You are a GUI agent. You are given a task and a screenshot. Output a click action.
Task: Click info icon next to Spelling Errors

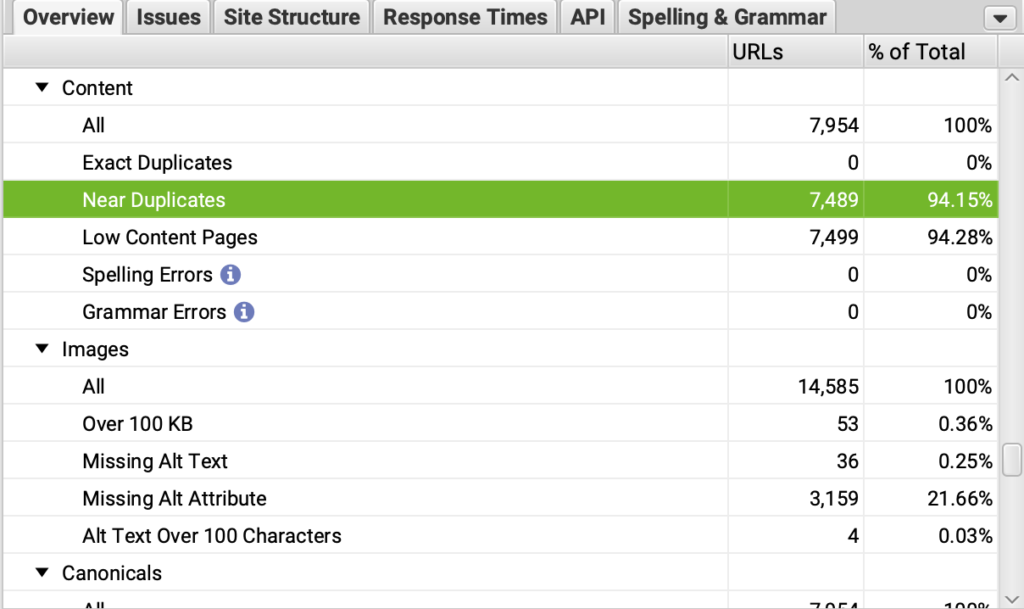pyautogui.click(x=231, y=275)
